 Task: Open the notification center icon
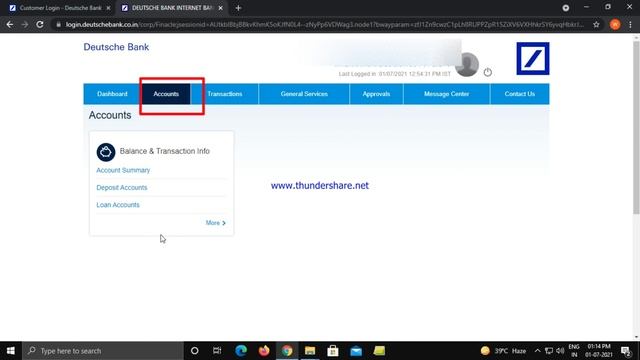tap(626, 351)
